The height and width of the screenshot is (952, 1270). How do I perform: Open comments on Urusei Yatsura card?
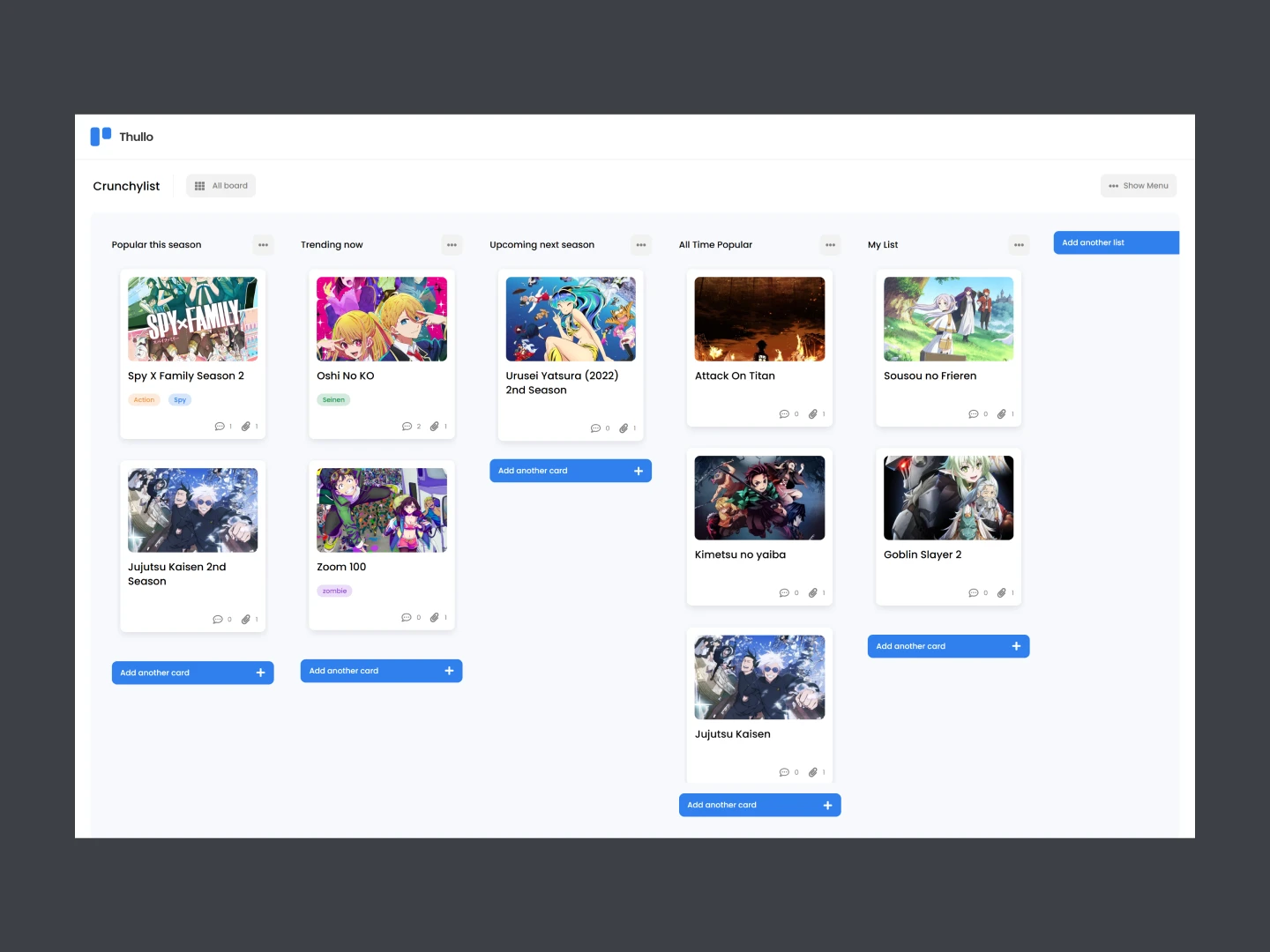[x=595, y=428]
